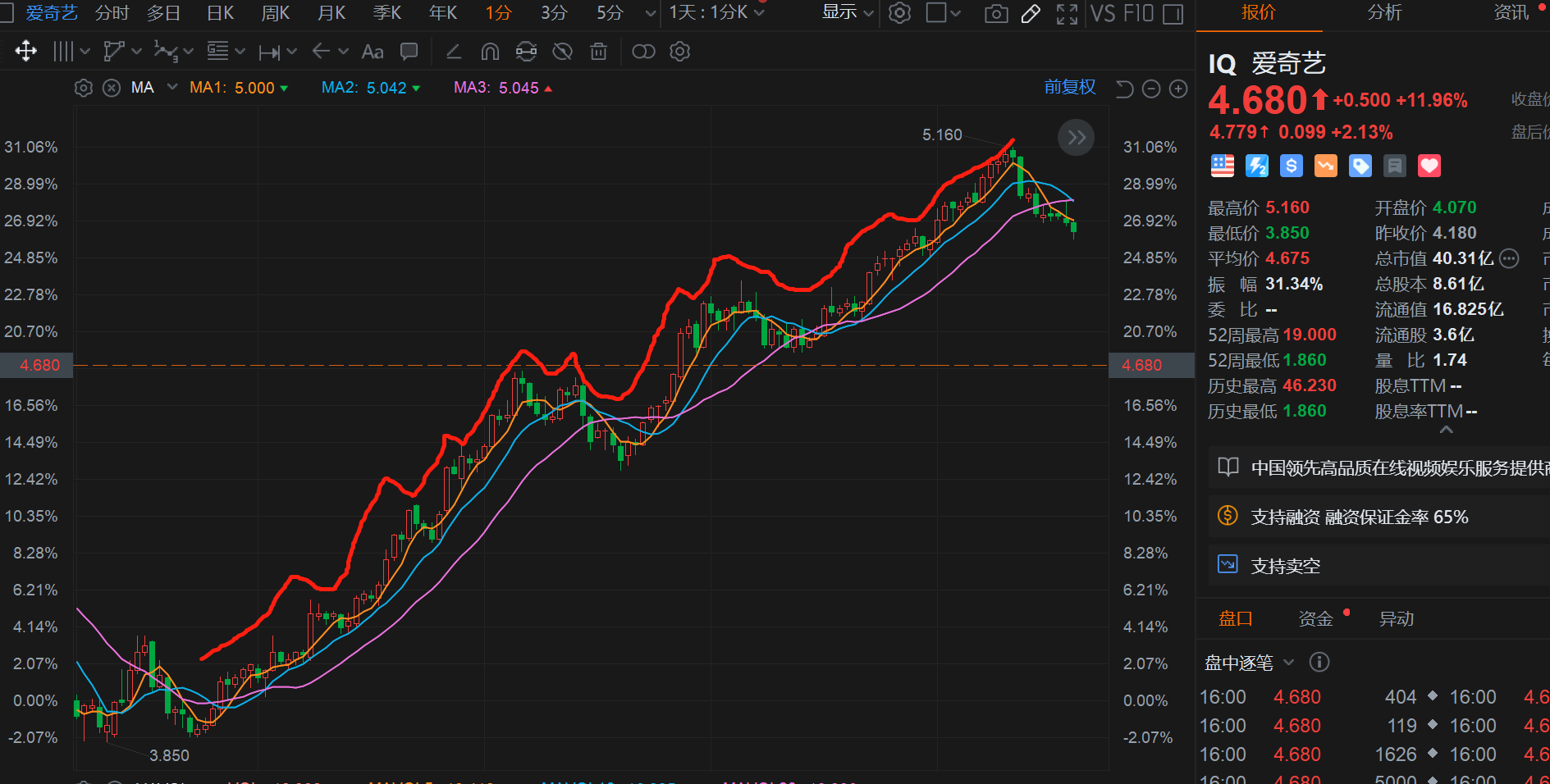Zoom in chart with plus icon

pos(1178,89)
